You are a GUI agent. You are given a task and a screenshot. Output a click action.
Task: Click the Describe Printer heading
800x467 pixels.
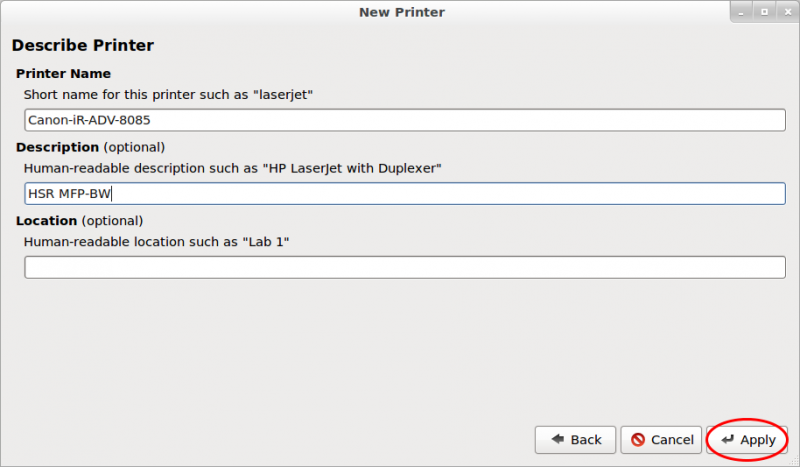(83, 45)
